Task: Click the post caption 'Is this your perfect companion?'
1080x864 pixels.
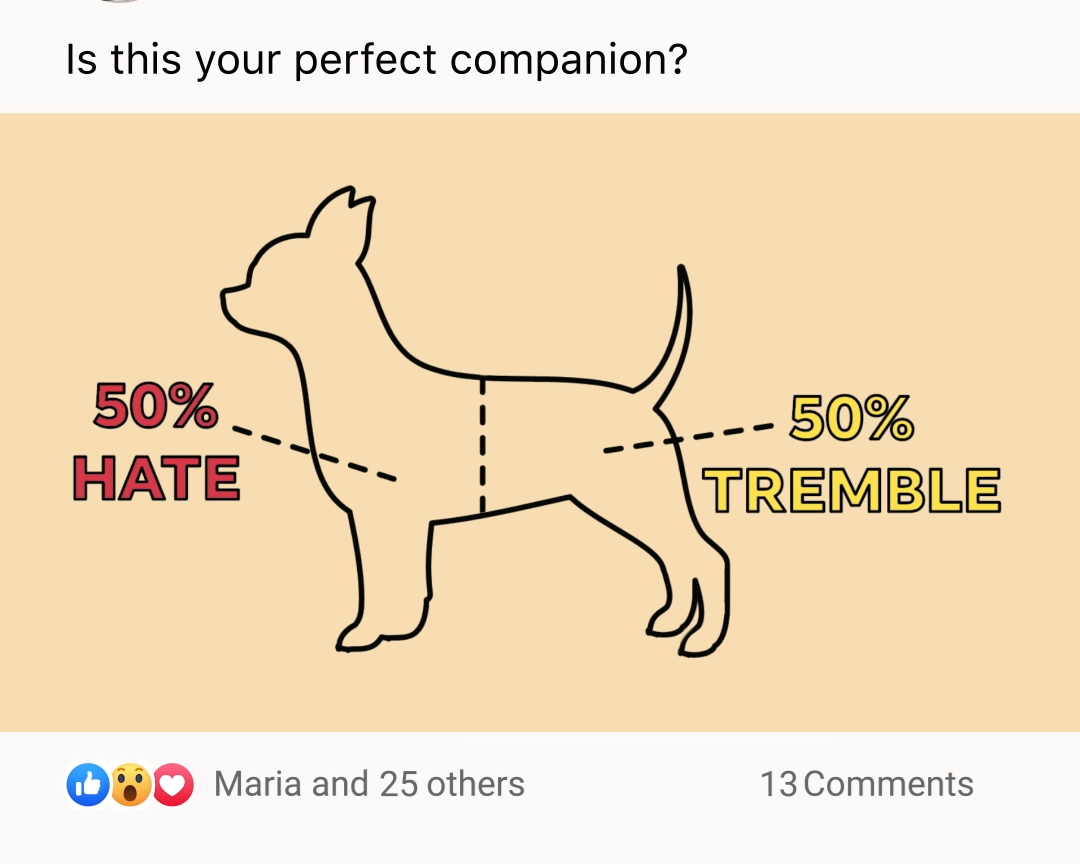Action: coord(376,59)
